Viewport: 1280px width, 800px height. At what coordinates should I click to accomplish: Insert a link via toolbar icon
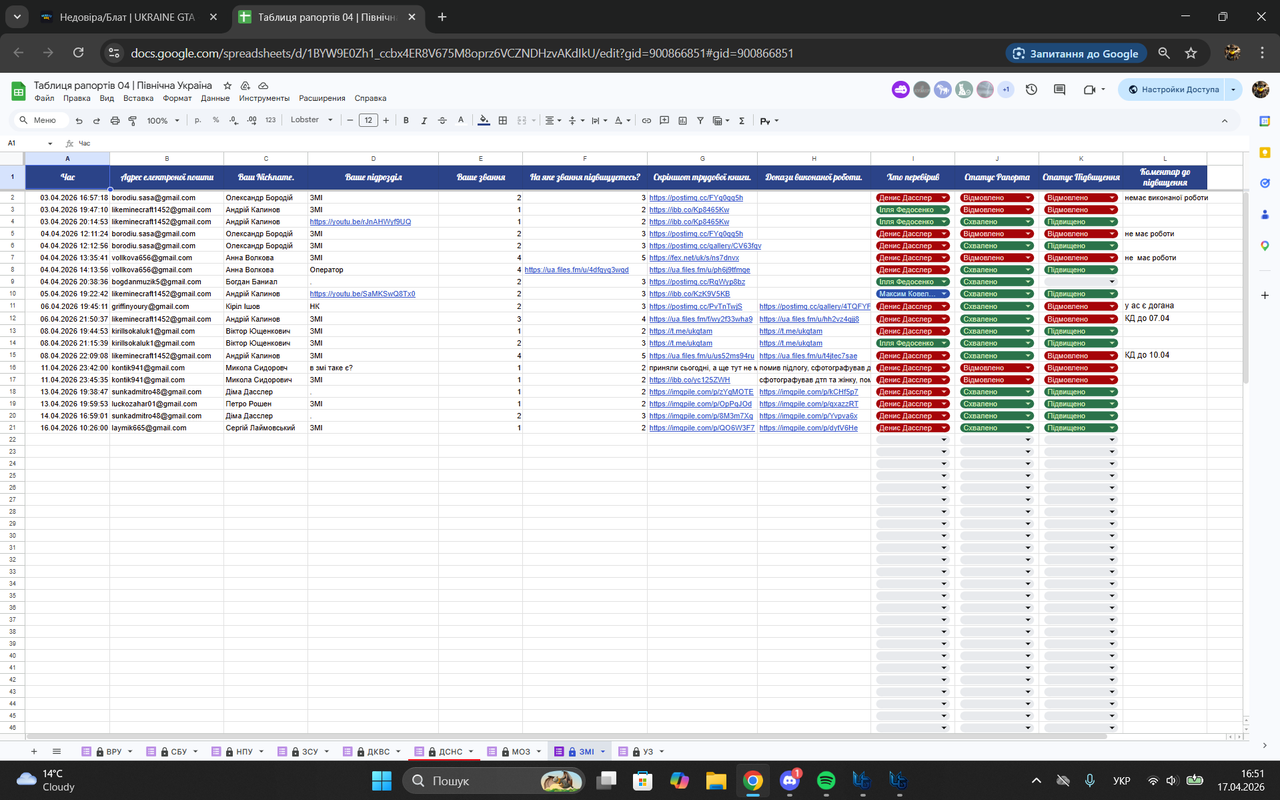(647, 120)
